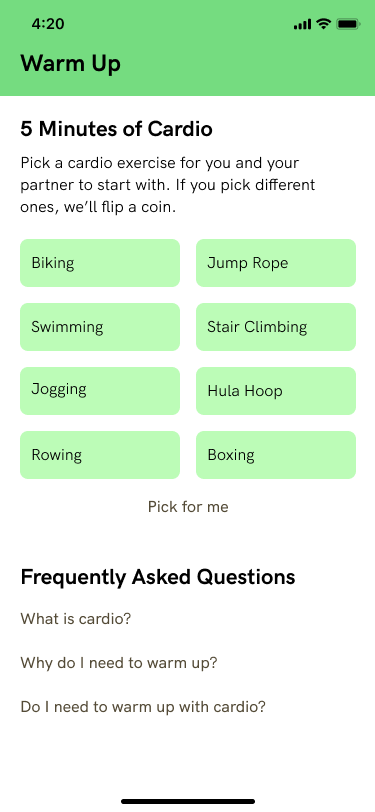Image resolution: width=375 pixels, height=812 pixels.
Task: Choose the Jogging exercise
Action: [100, 391]
